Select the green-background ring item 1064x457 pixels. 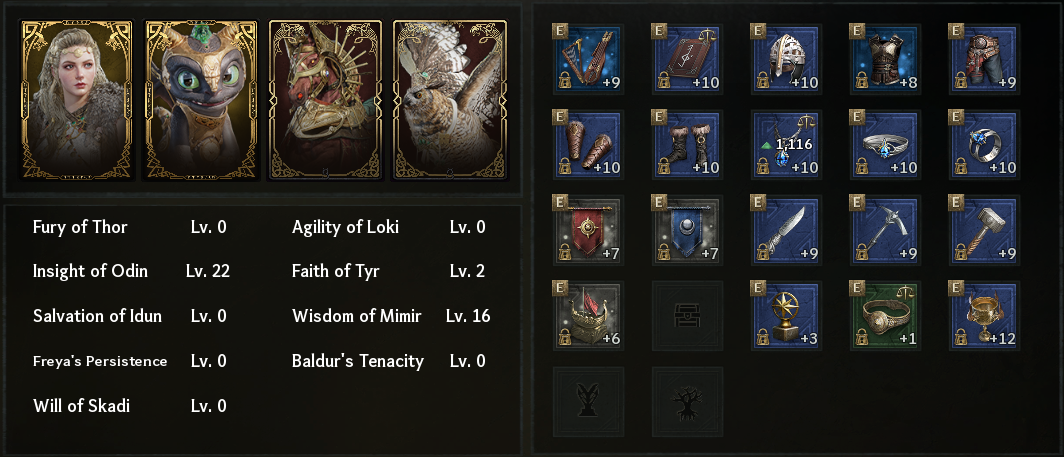884,316
